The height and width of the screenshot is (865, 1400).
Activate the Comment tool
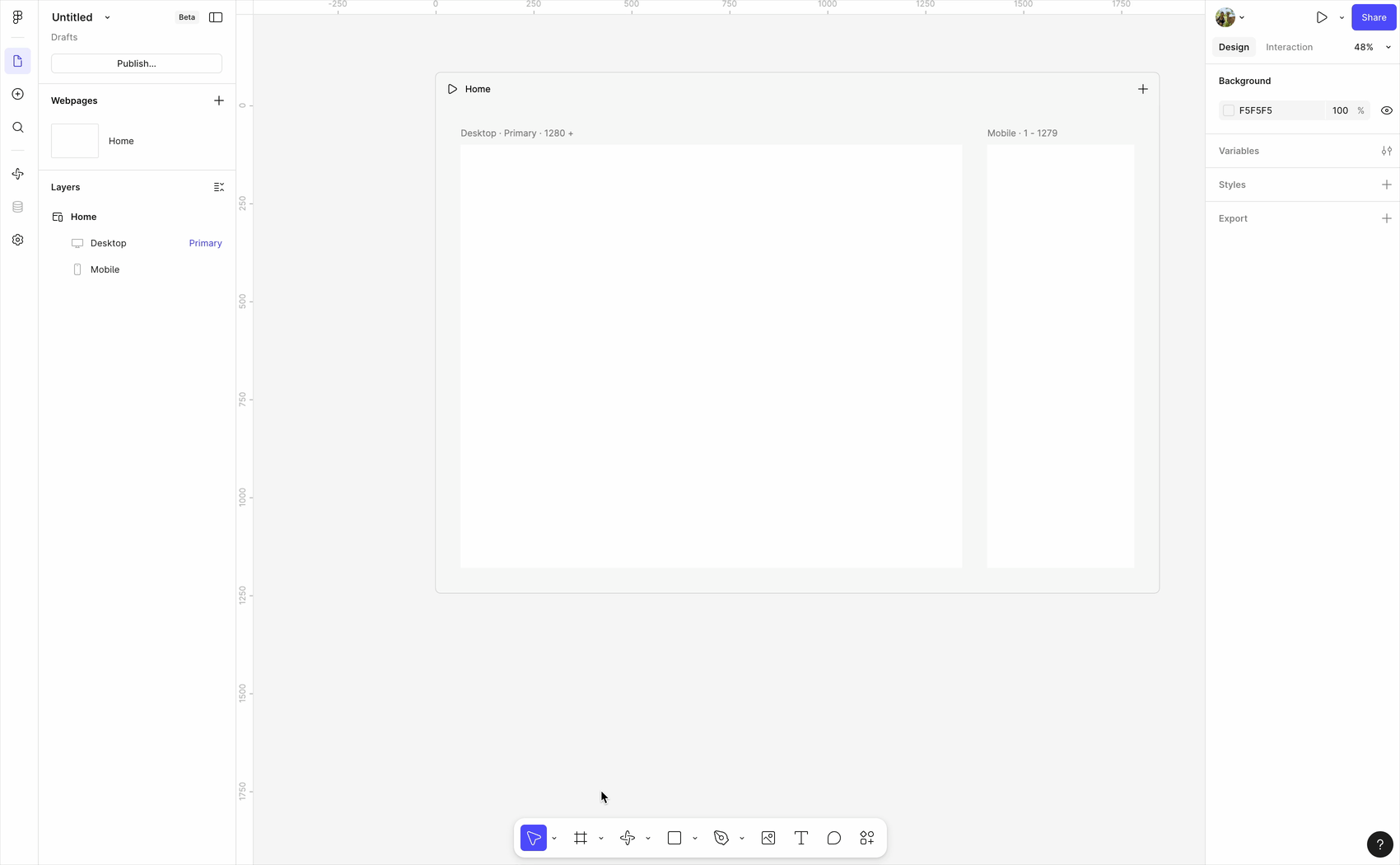(x=834, y=838)
